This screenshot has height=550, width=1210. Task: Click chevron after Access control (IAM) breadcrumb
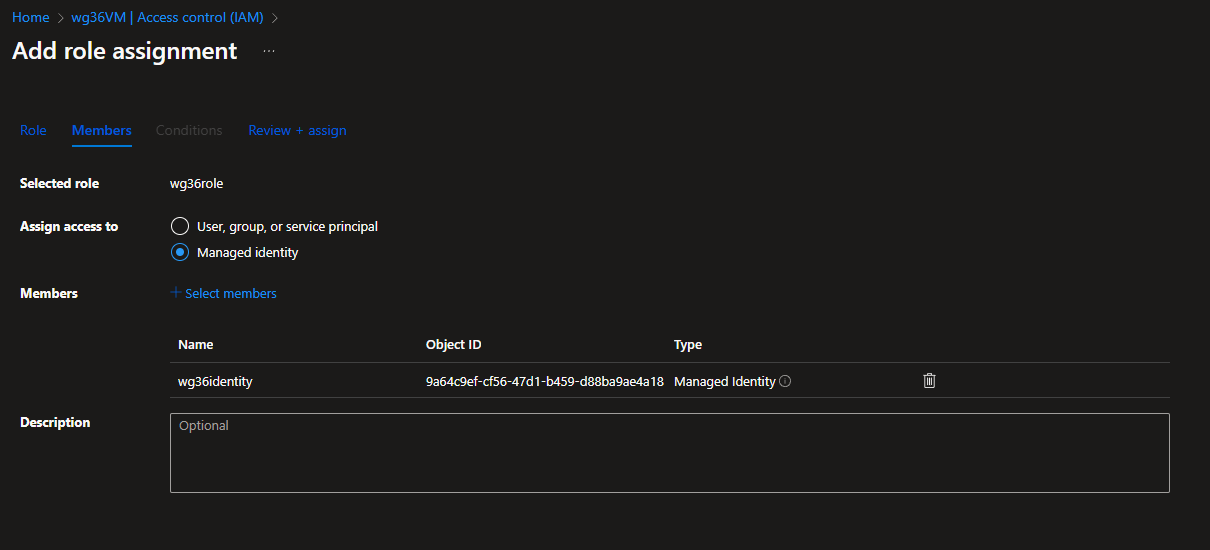pos(275,18)
